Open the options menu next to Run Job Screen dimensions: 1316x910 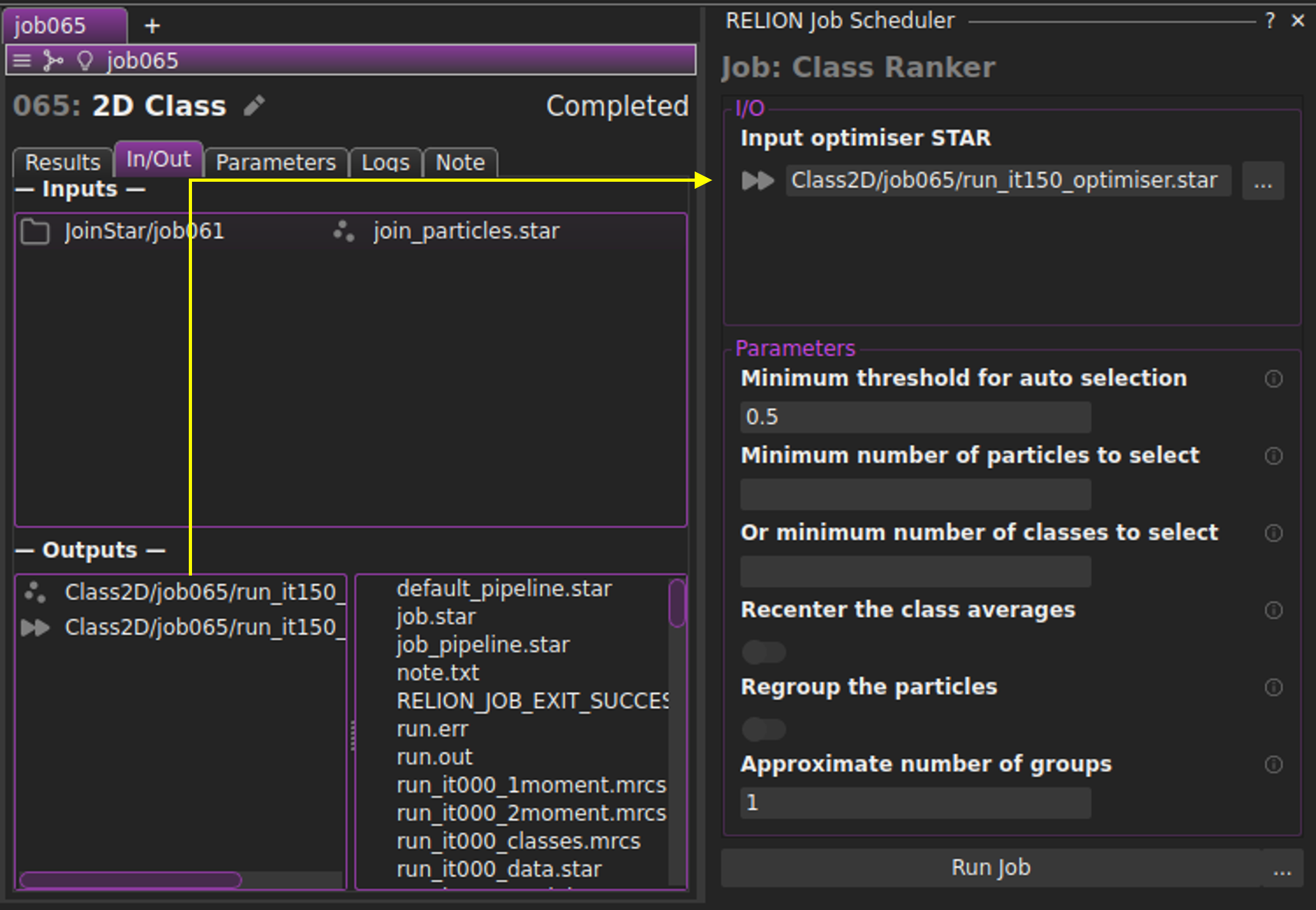click(1282, 869)
